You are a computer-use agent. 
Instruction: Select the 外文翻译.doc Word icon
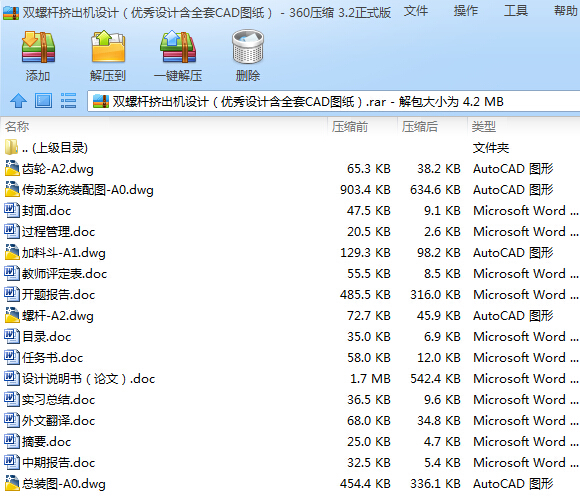(x=12, y=420)
